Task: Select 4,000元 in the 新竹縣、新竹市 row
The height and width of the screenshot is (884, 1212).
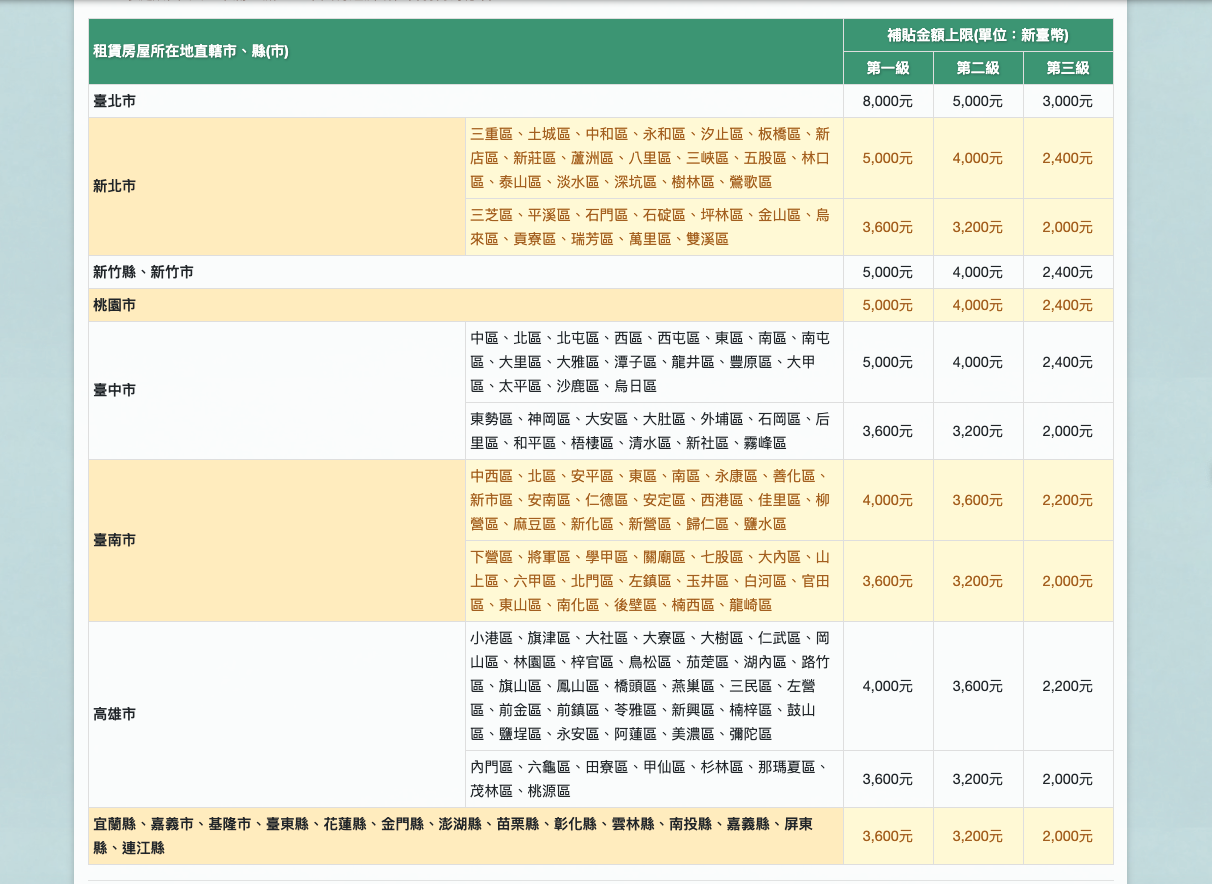Action: [978, 272]
